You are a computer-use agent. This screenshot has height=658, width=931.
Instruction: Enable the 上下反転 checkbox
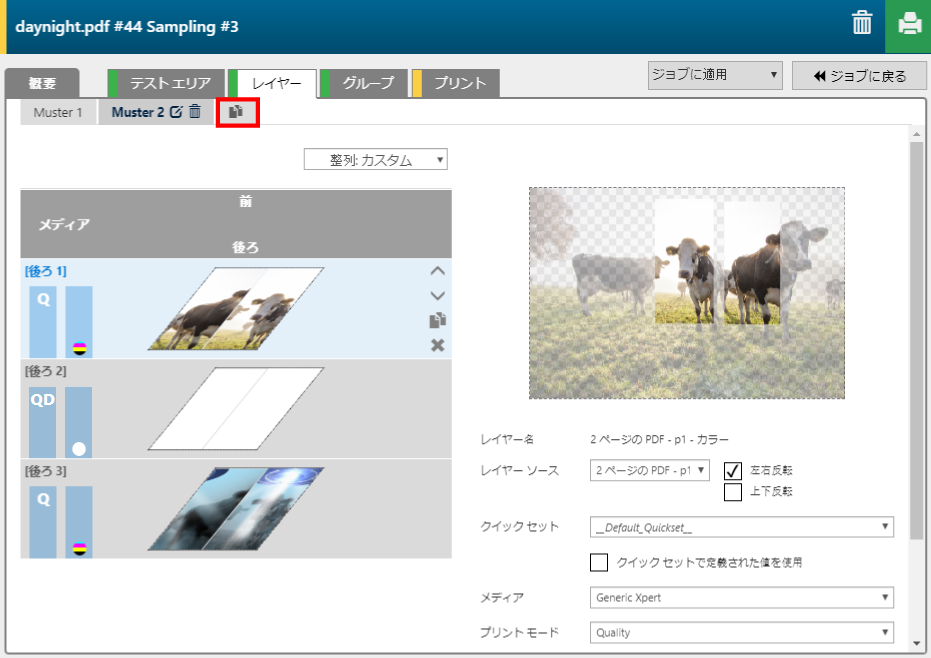[x=733, y=491]
